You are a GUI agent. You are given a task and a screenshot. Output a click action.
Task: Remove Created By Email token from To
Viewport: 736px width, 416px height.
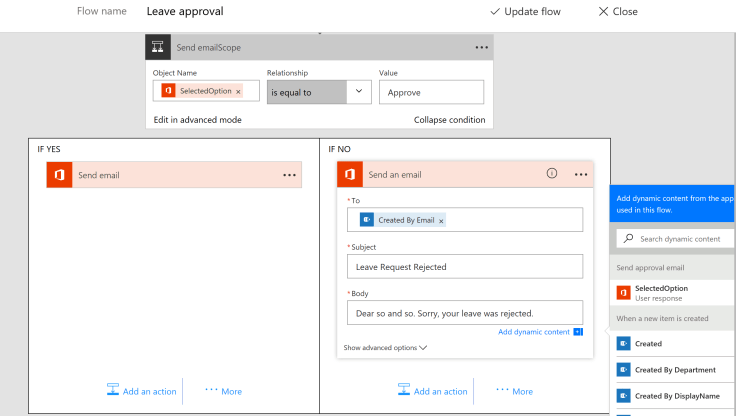click(x=441, y=220)
